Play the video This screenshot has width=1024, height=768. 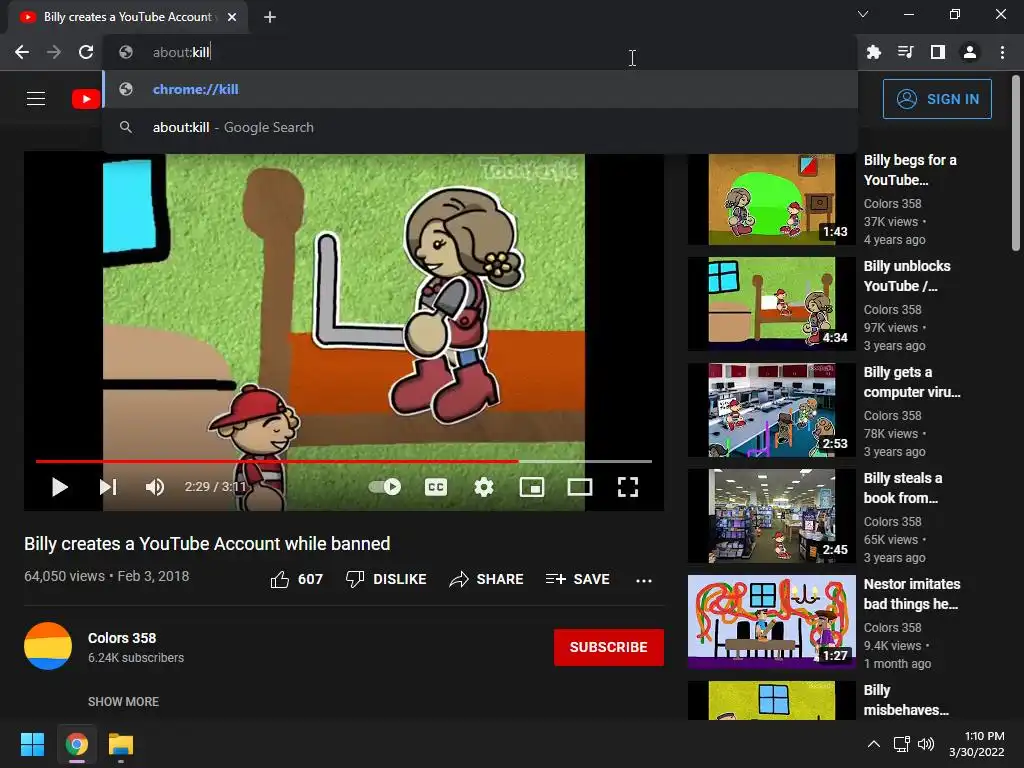pyautogui.click(x=59, y=487)
